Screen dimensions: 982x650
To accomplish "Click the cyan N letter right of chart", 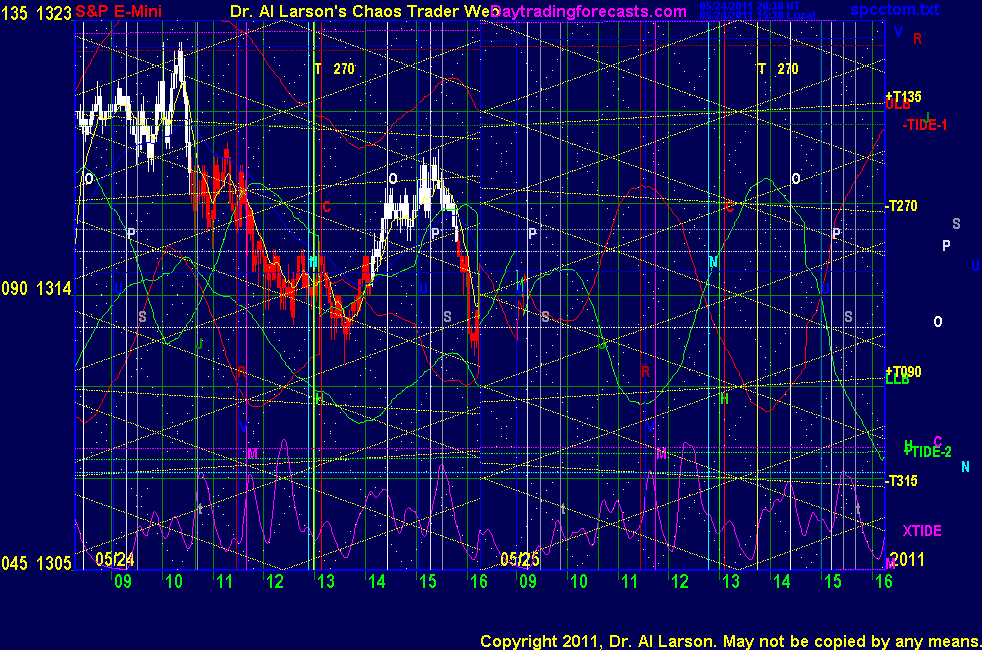I will point(965,467).
